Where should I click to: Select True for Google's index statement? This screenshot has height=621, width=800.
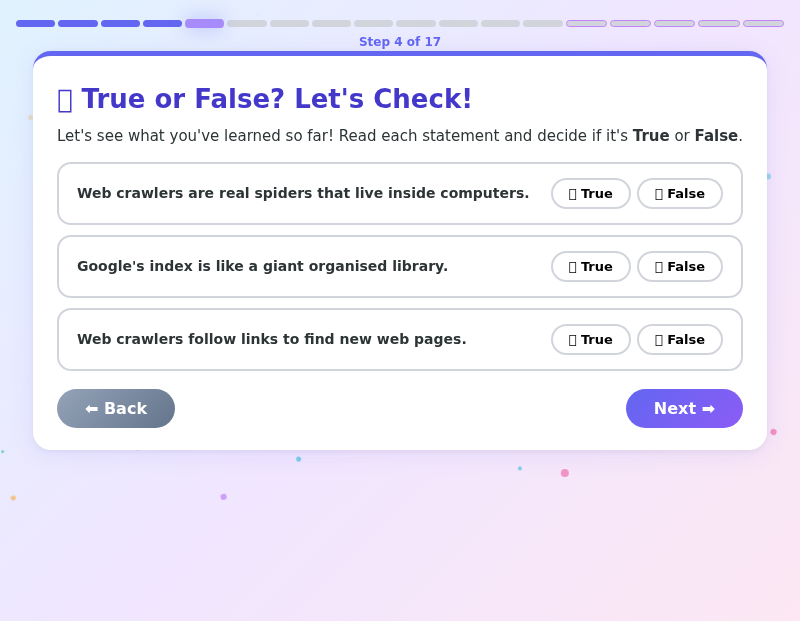tap(590, 267)
